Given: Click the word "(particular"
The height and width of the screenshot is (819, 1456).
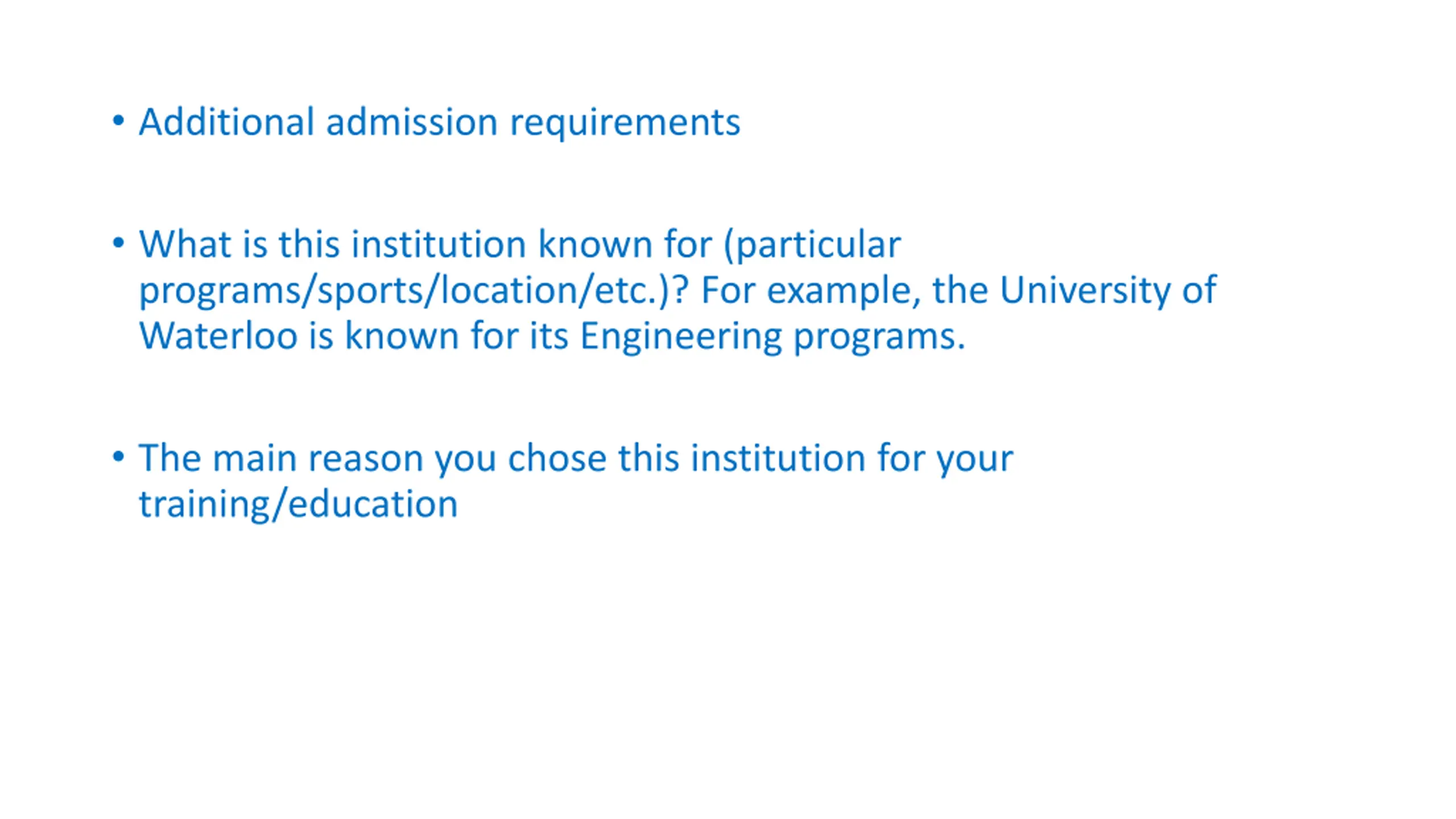Looking at the screenshot, I should tap(813, 245).
